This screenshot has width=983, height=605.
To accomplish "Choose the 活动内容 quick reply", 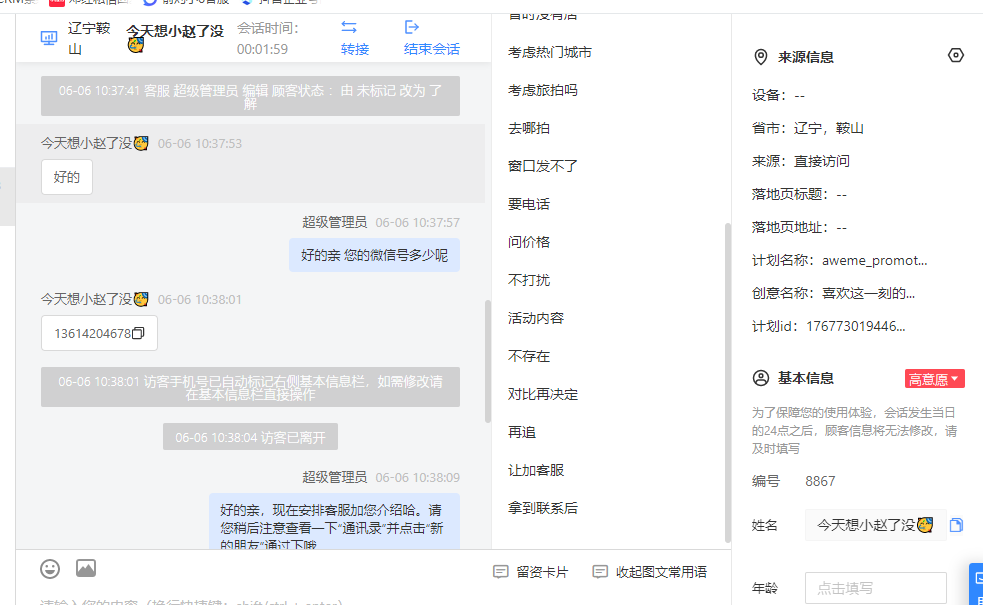I will pyautogui.click(x=536, y=318).
